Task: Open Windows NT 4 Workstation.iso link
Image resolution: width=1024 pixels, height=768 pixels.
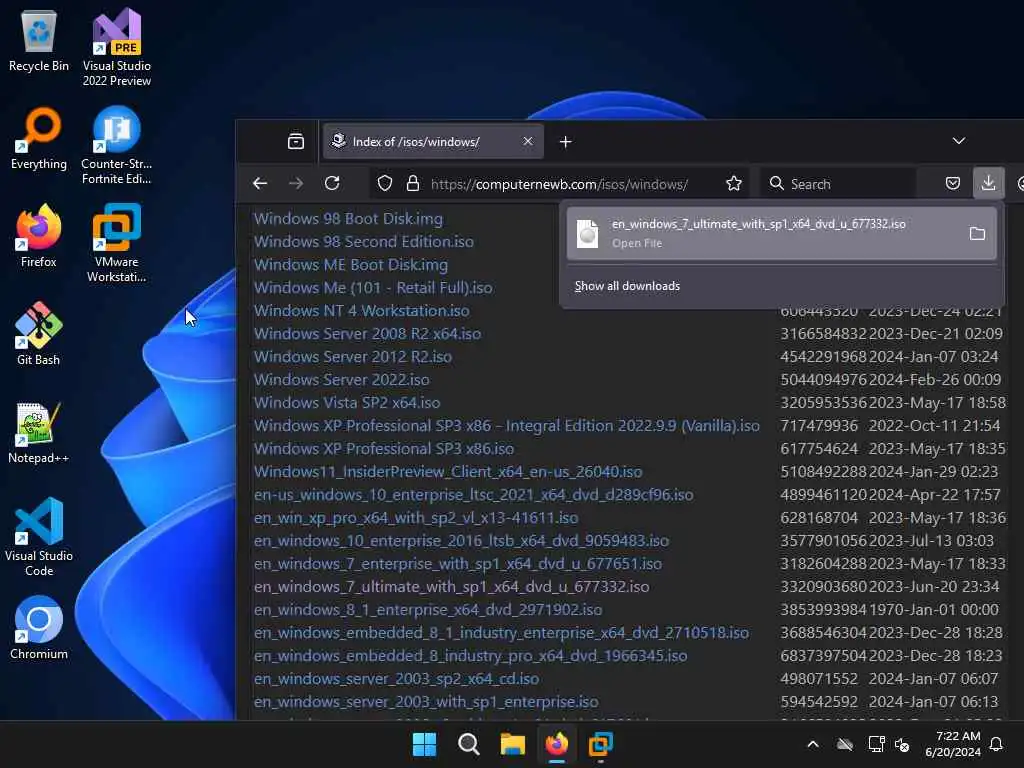Action: point(361,310)
